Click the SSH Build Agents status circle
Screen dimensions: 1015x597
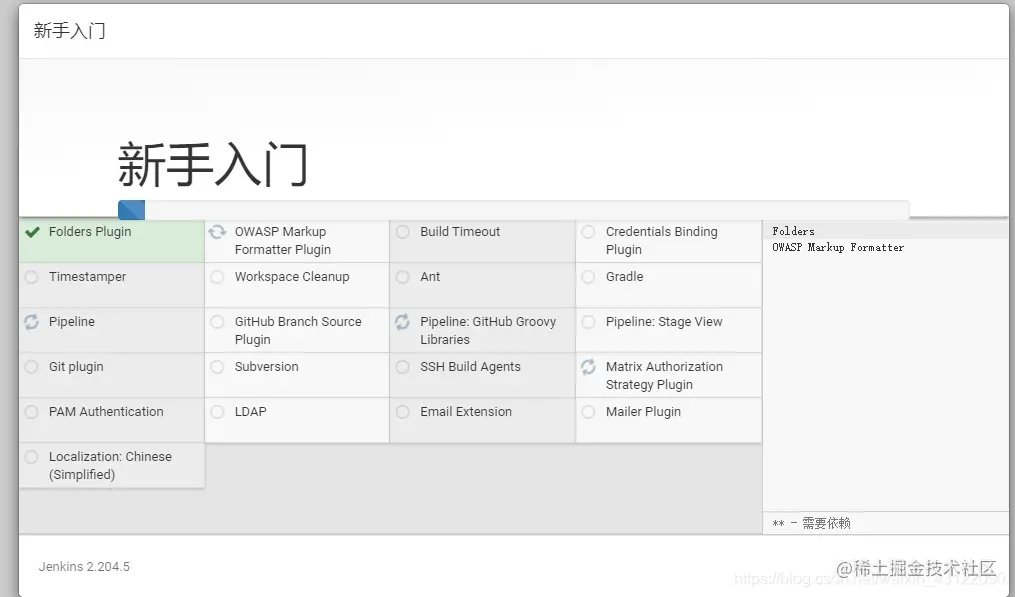pyautogui.click(x=403, y=367)
